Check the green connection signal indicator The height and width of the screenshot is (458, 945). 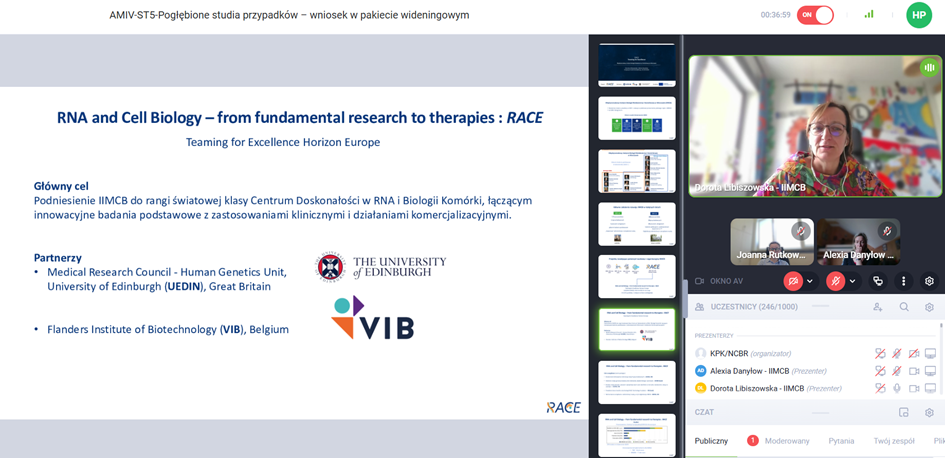(x=869, y=15)
